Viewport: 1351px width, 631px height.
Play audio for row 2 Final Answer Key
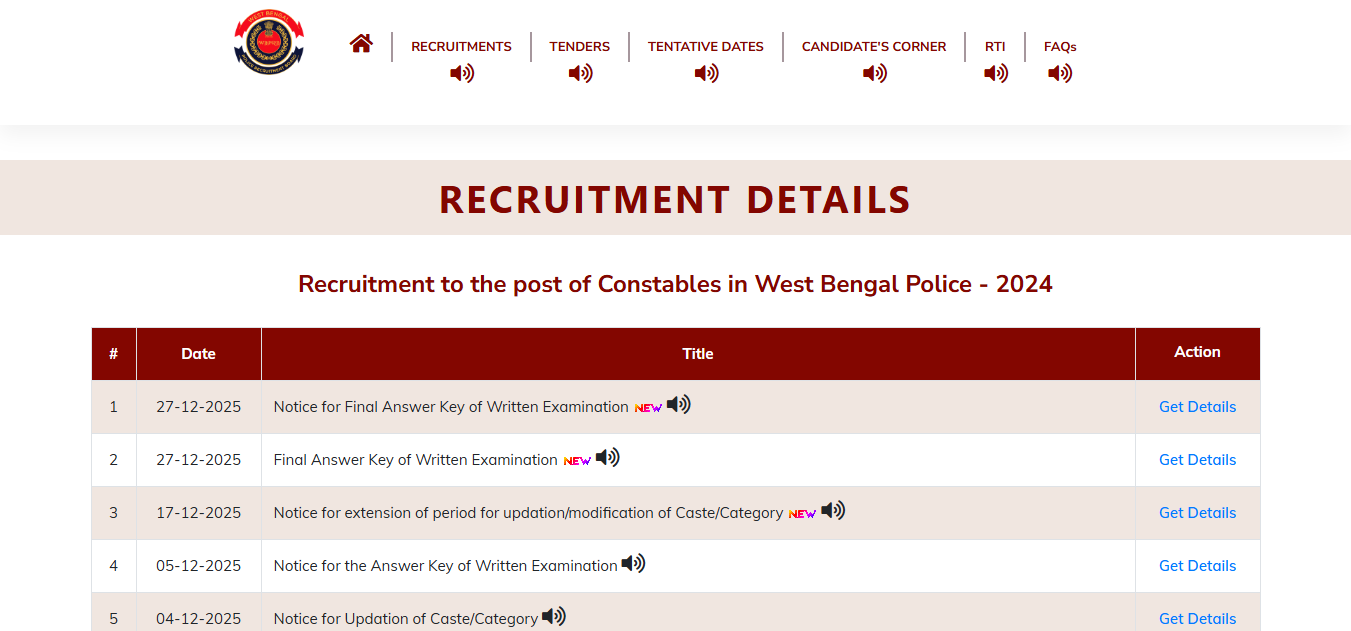click(608, 458)
